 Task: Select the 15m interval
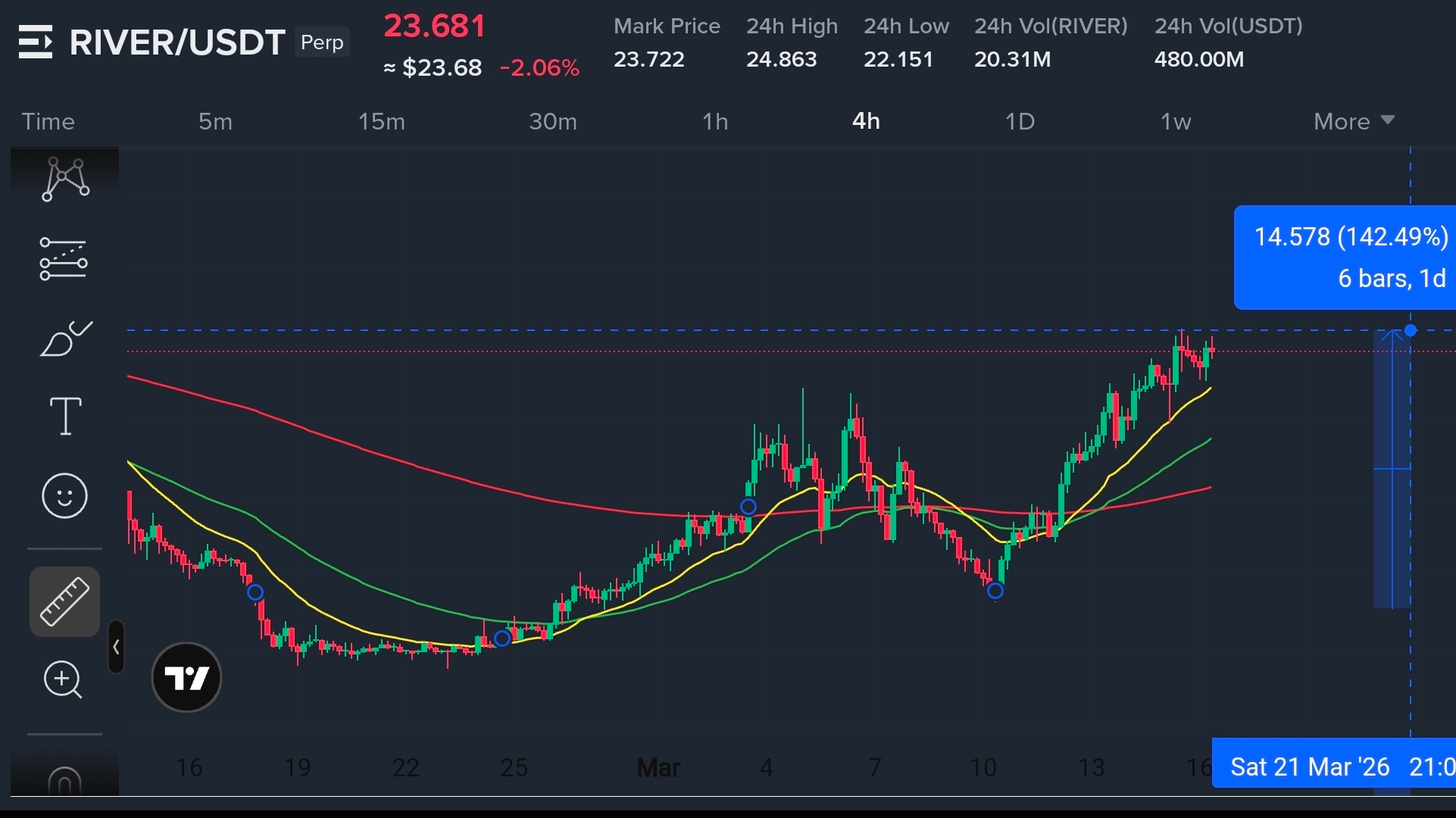381,121
